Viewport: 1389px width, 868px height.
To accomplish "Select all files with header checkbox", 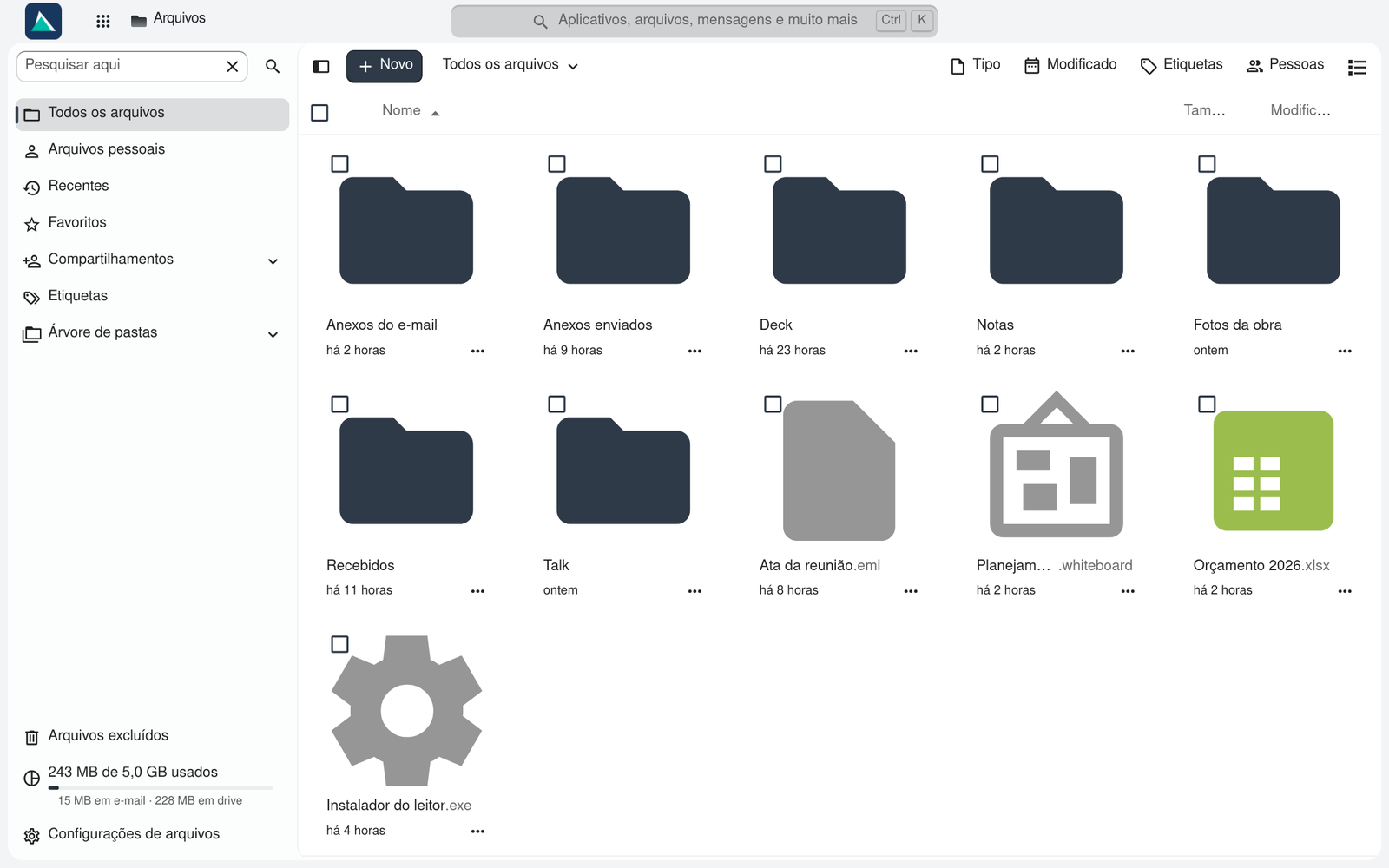I will pos(319,113).
